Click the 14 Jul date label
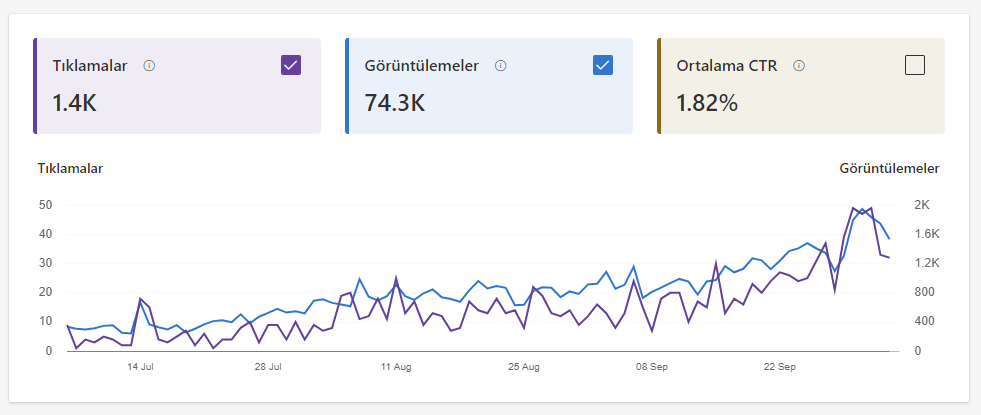The image size is (981, 415). click(x=141, y=367)
